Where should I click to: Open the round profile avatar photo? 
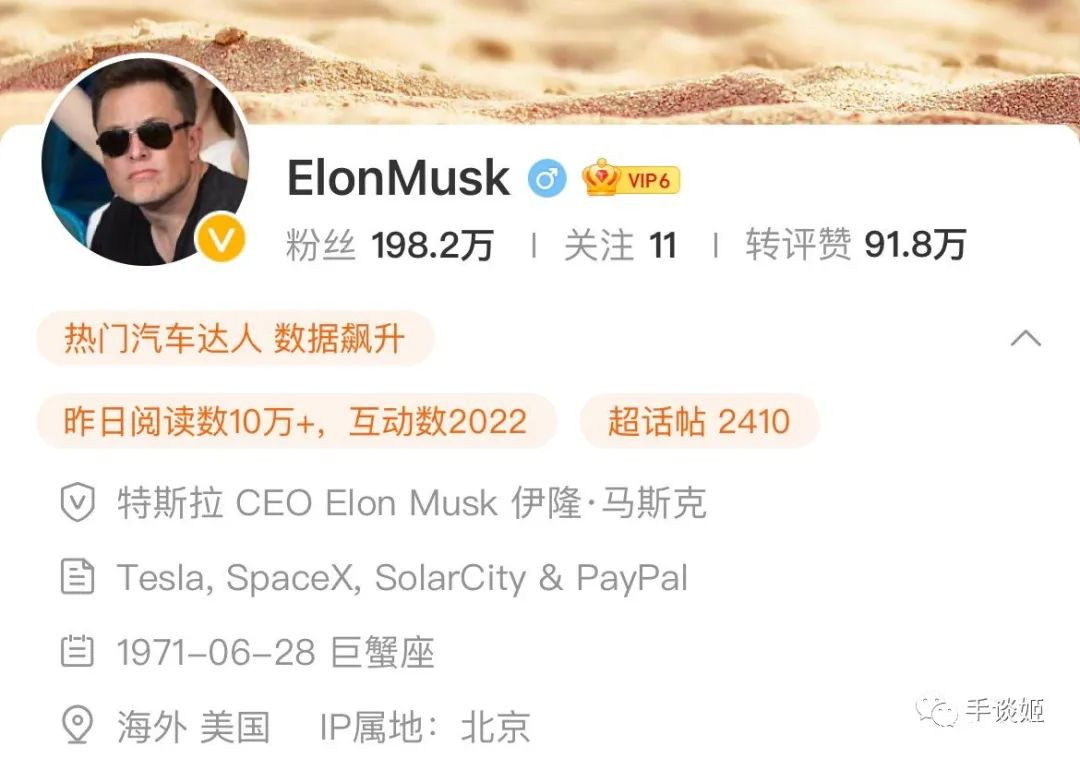tap(145, 160)
